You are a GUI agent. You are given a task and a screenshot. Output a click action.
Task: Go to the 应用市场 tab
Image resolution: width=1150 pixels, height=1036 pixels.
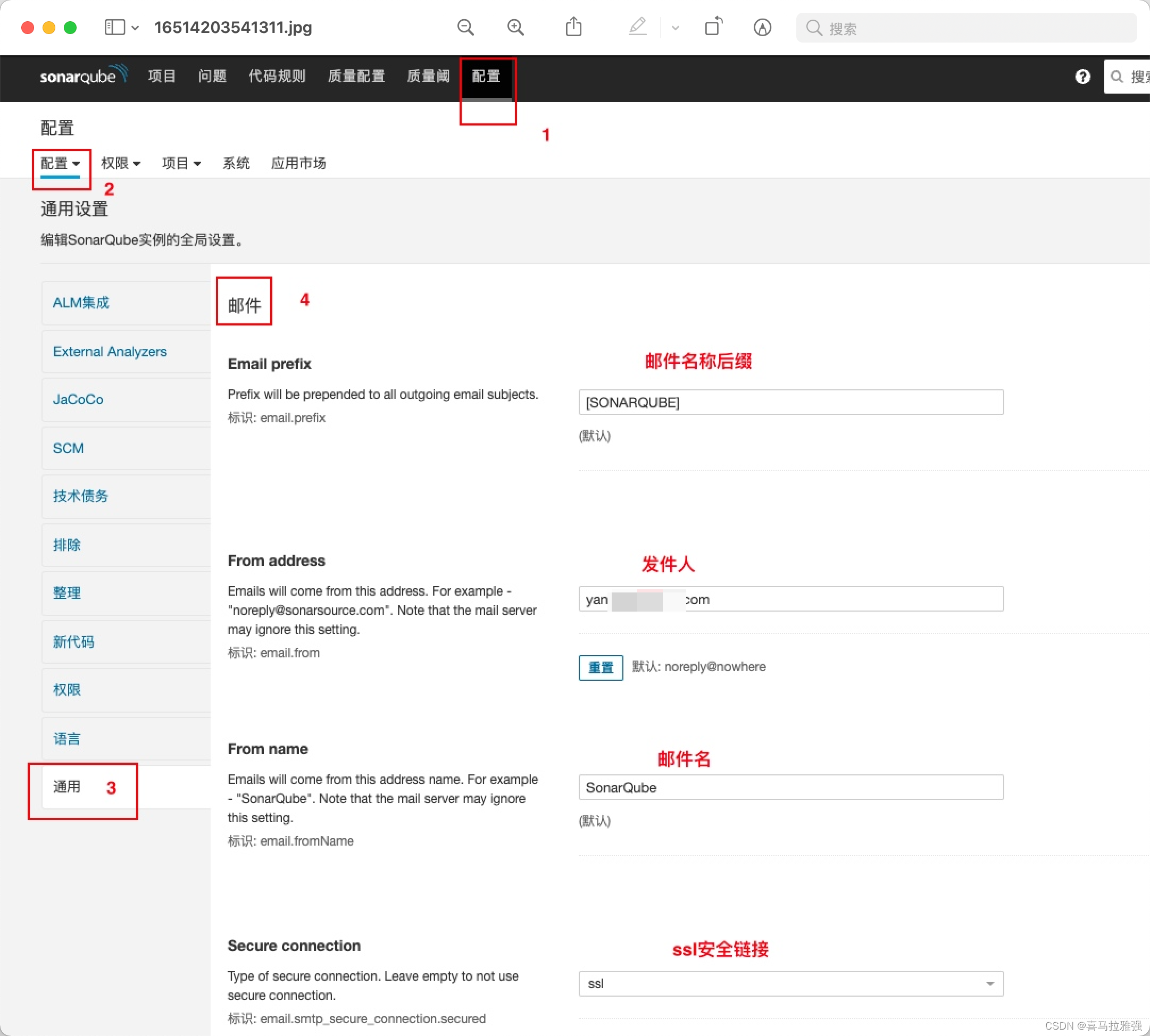click(x=298, y=163)
